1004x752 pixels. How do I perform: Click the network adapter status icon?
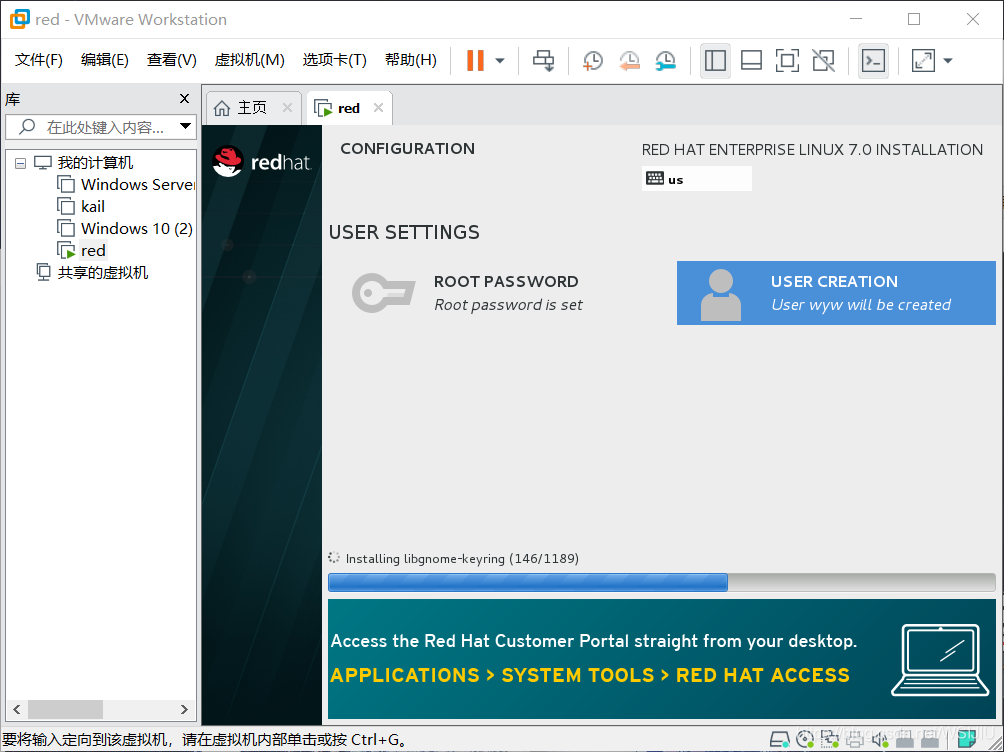click(x=829, y=740)
